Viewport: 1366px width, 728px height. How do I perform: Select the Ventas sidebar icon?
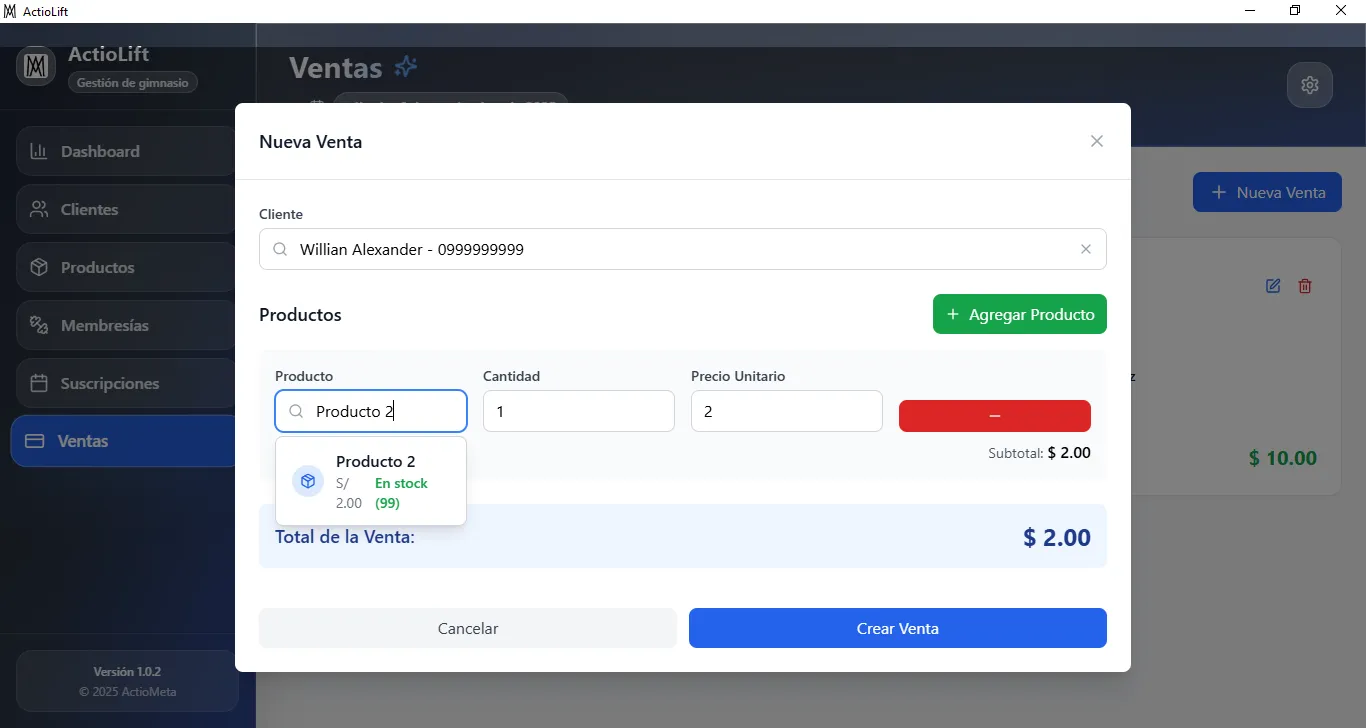pos(38,440)
